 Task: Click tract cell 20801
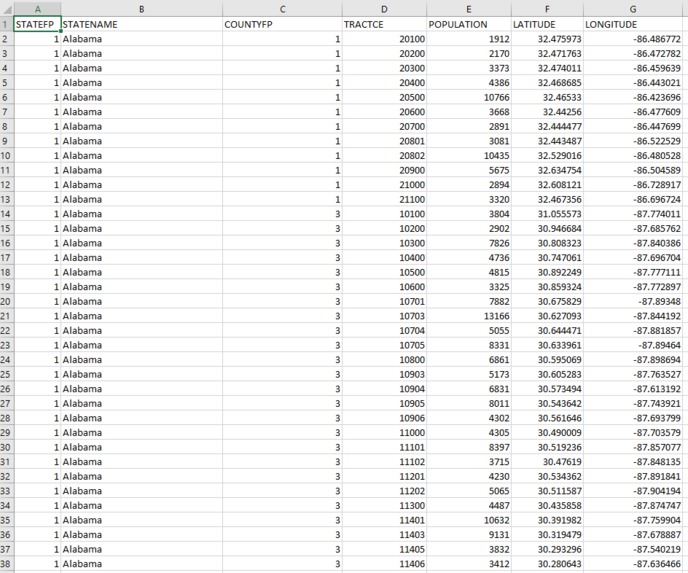coord(384,141)
